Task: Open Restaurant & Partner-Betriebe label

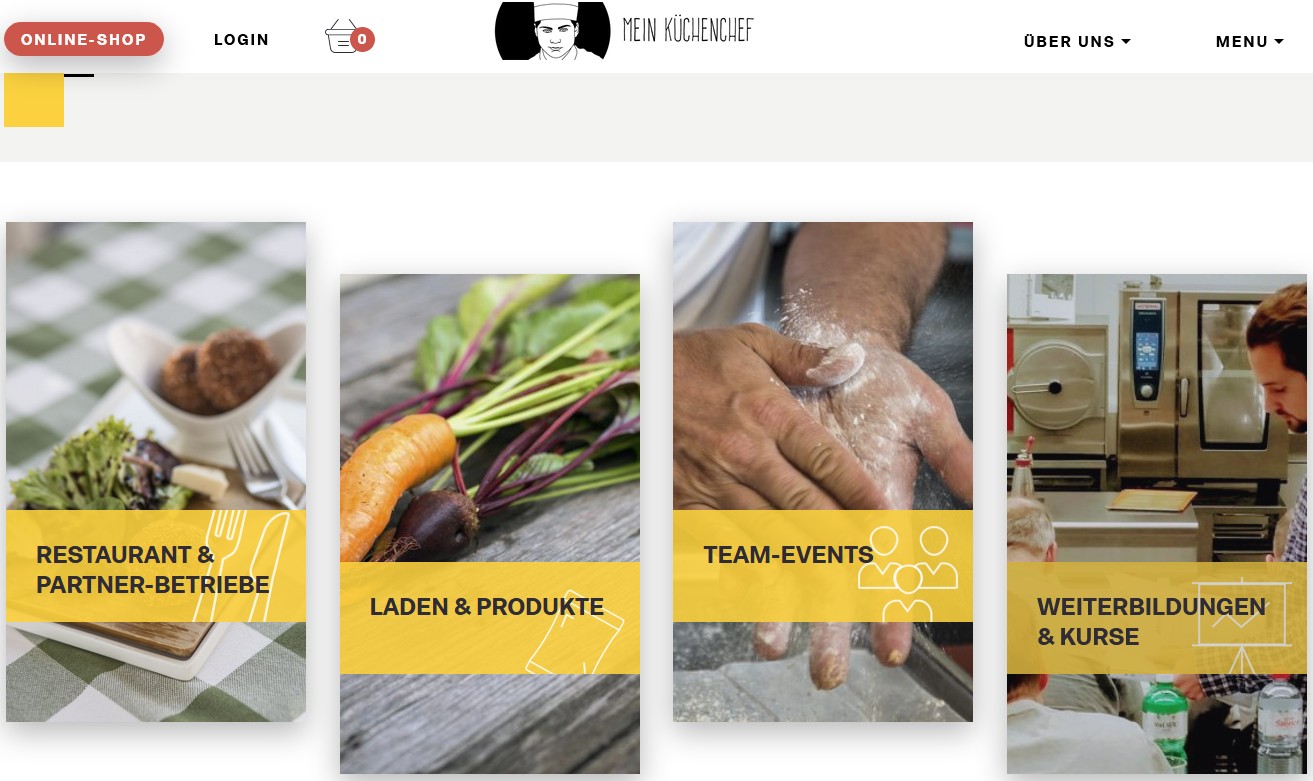Action: point(153,569)
